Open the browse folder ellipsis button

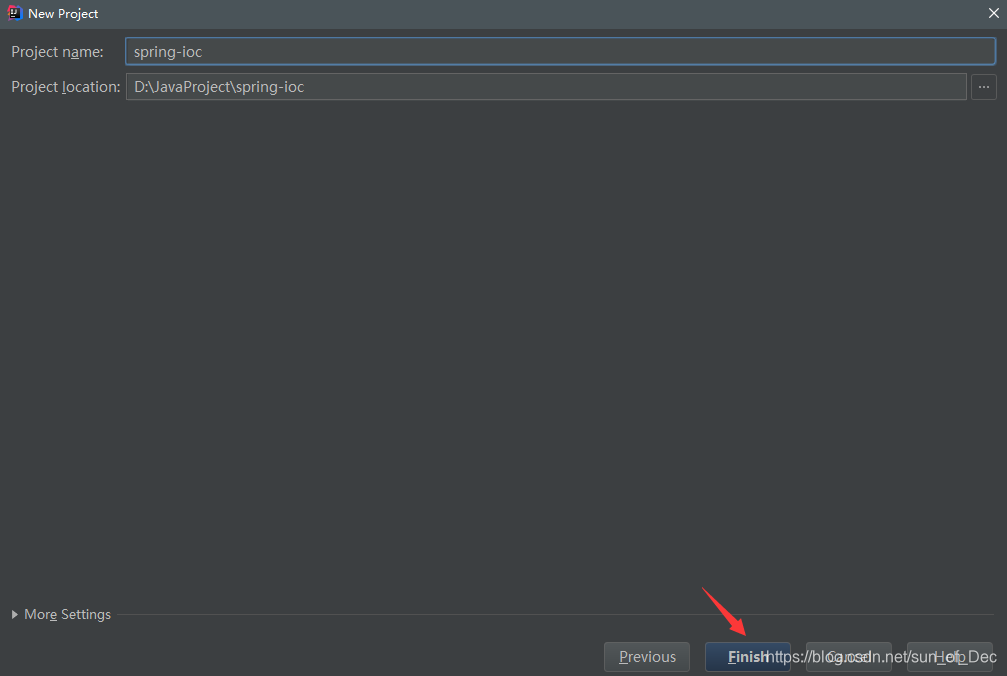983,87
